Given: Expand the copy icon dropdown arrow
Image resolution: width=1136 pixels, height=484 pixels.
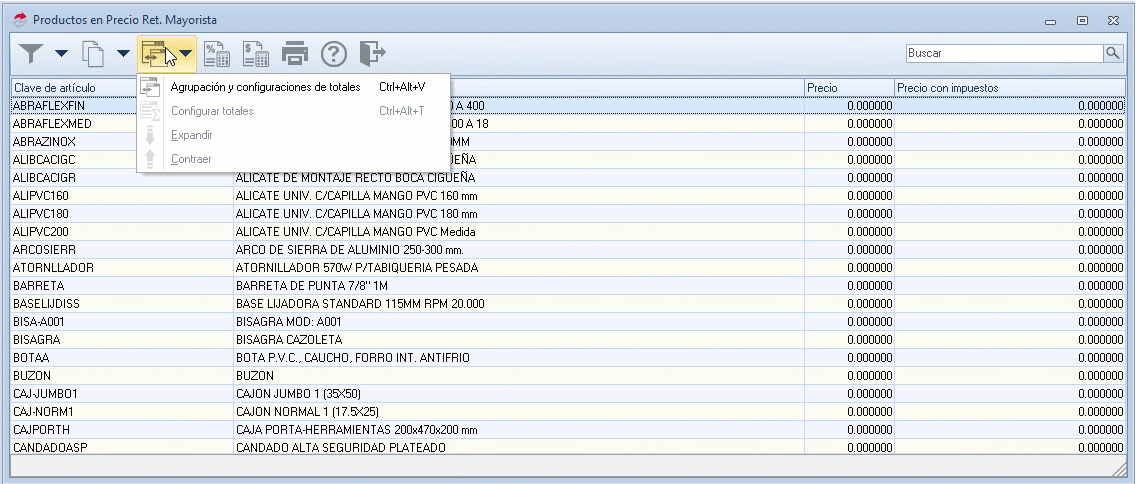Looking at the screenshot, I should [x=123, y=53].
